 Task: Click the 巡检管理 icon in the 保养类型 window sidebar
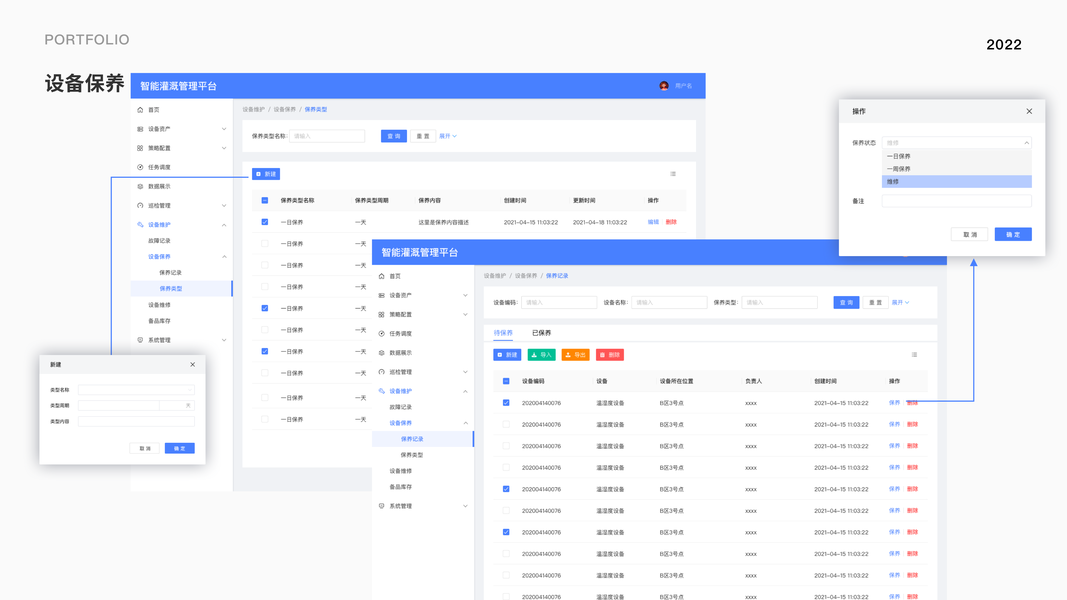[140, 205]
